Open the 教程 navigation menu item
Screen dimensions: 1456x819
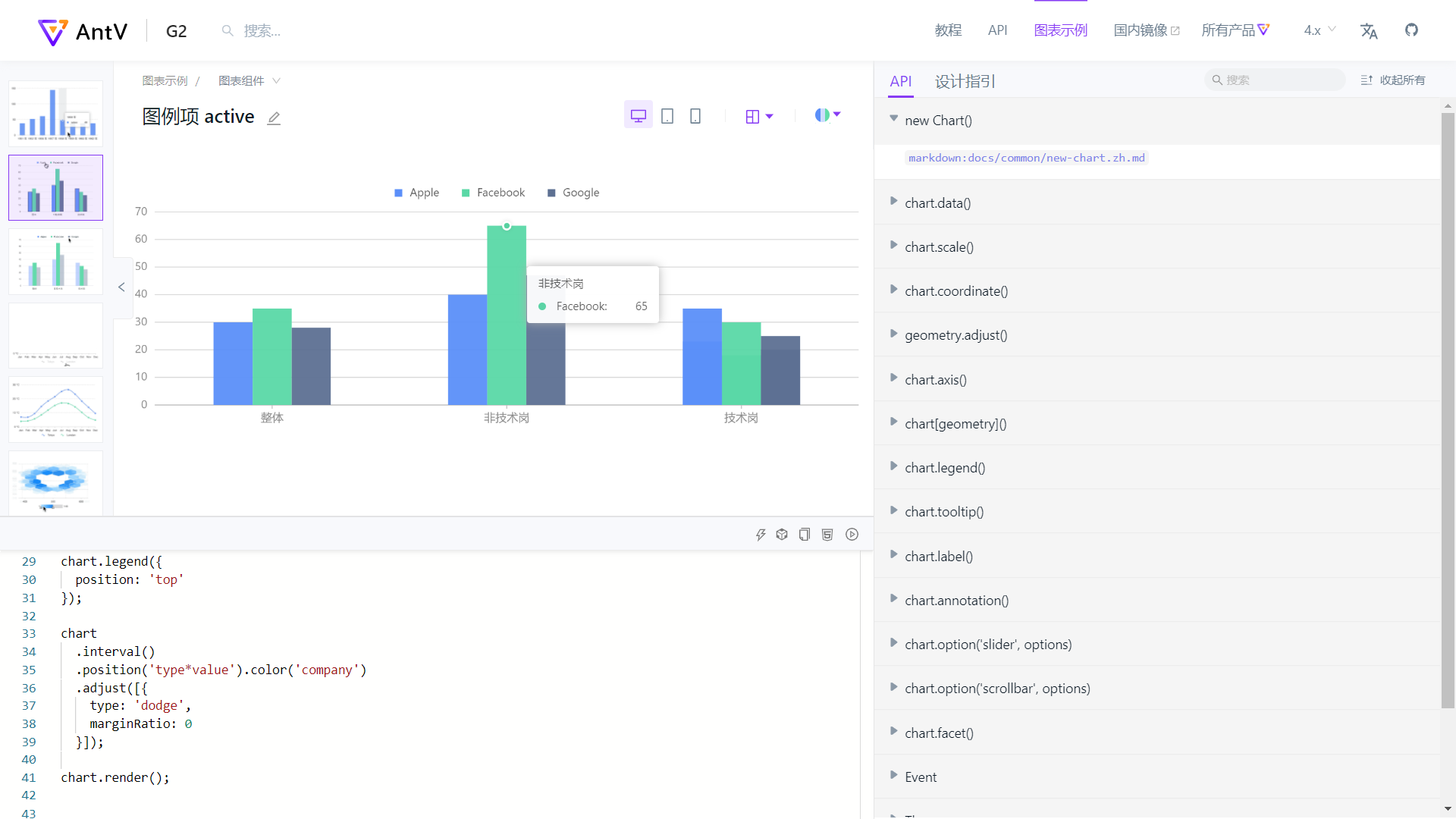click(948, 30)
